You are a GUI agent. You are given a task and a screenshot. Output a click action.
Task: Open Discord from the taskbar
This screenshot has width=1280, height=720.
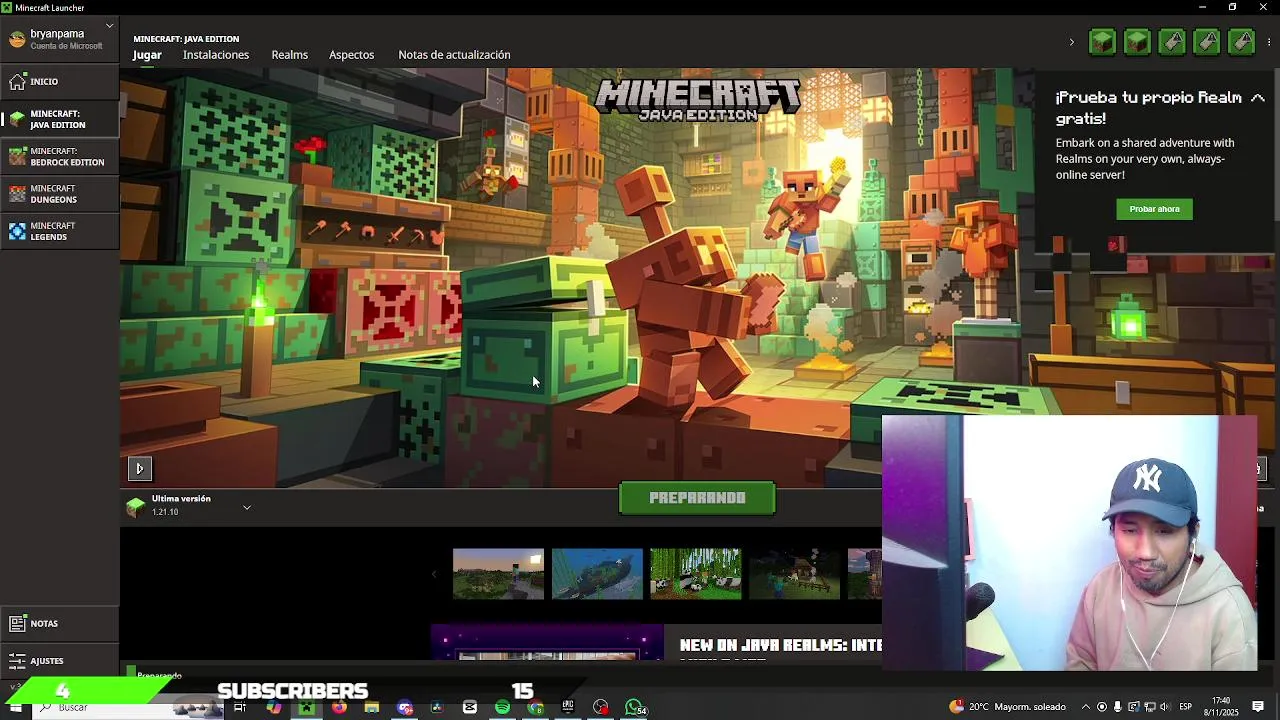(x=405, y=708)
